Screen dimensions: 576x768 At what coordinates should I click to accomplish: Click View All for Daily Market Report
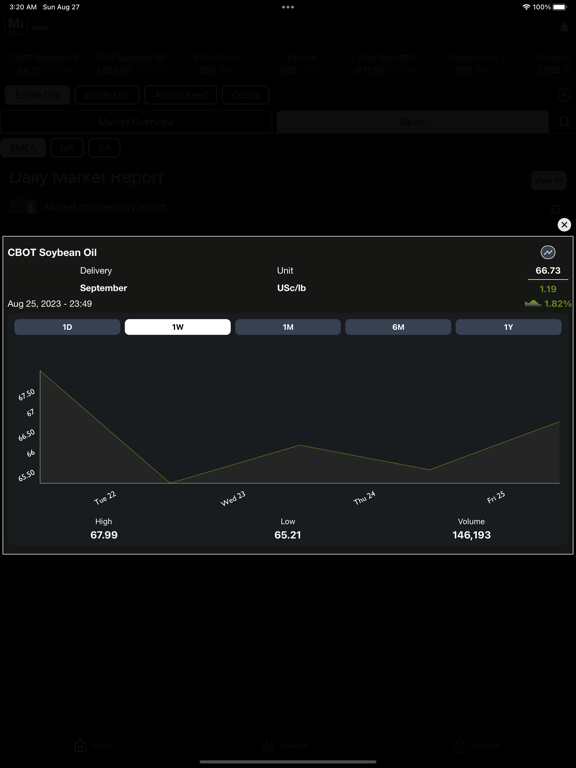pos(549,180)
